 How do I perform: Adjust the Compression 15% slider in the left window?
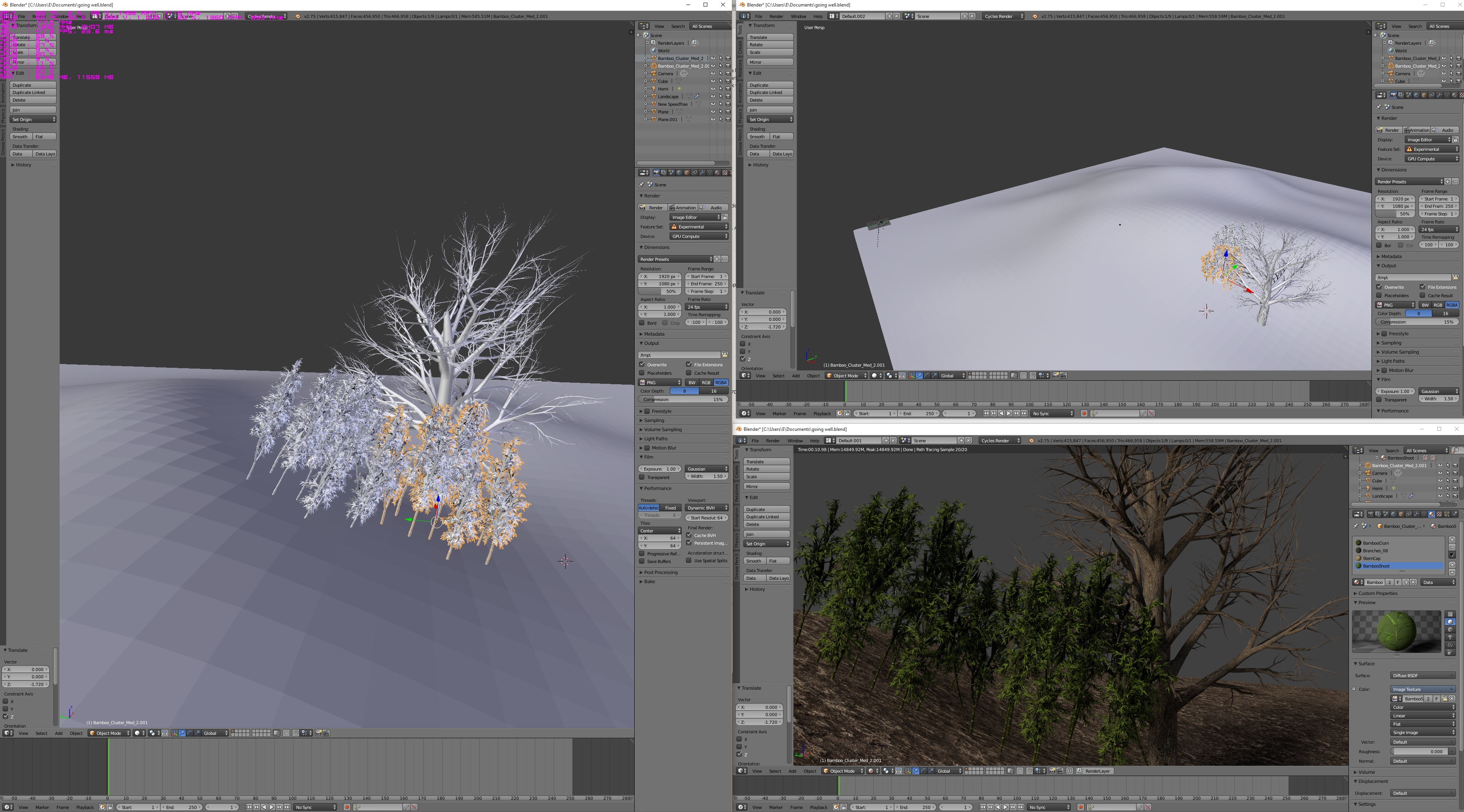coord(684,399)
